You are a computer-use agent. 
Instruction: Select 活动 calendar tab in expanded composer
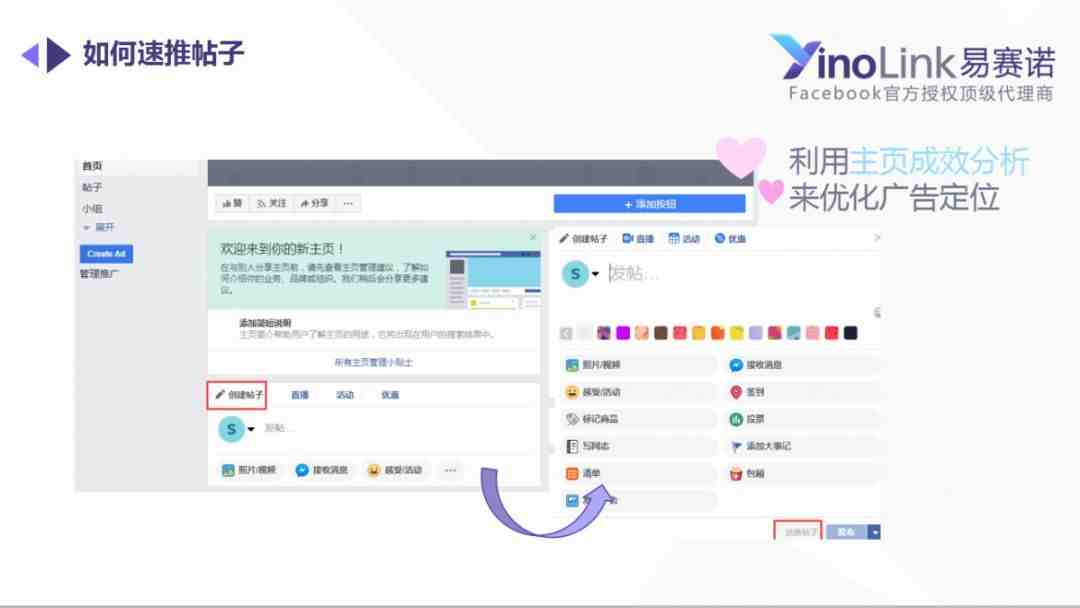[684, 238]
